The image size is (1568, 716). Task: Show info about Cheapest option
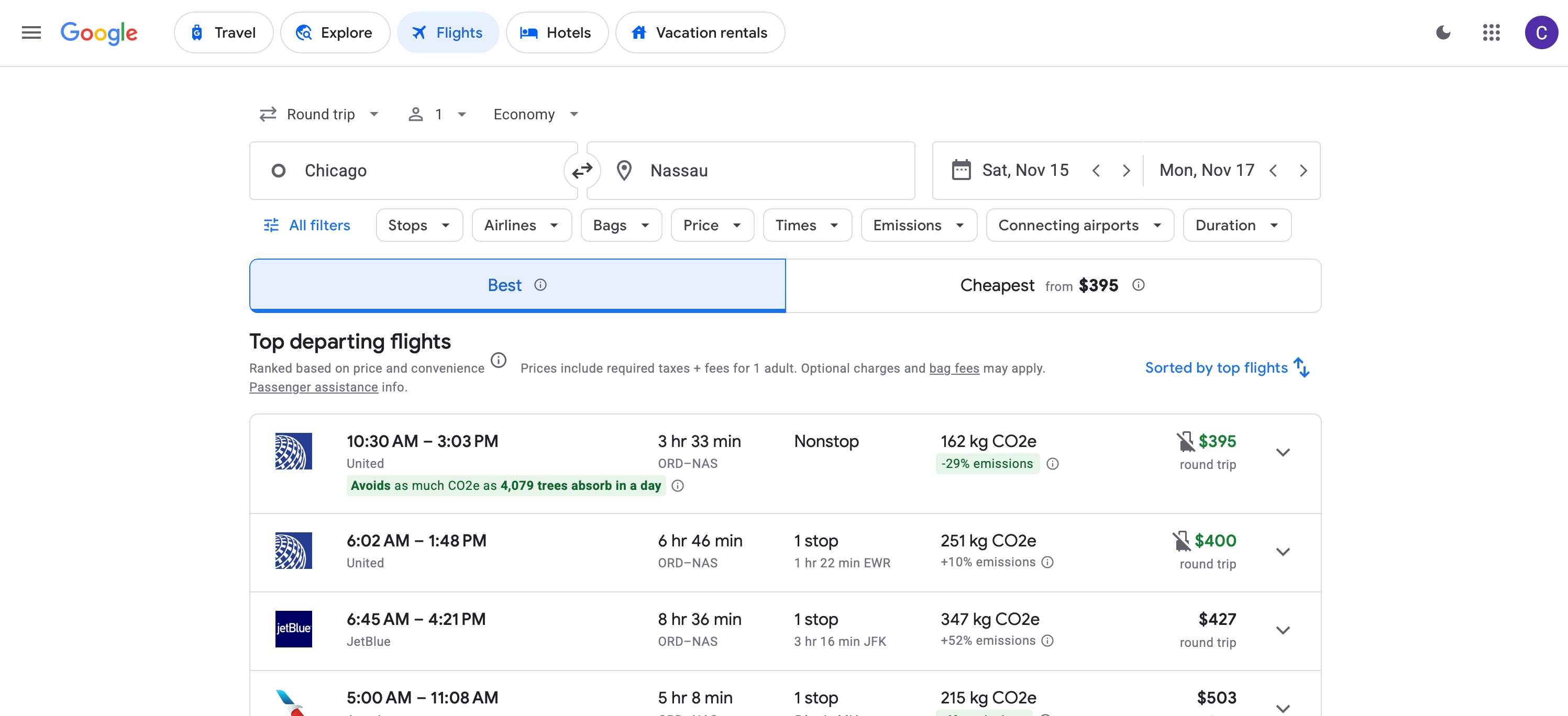pyautogui.click(x=1138, y=285)
